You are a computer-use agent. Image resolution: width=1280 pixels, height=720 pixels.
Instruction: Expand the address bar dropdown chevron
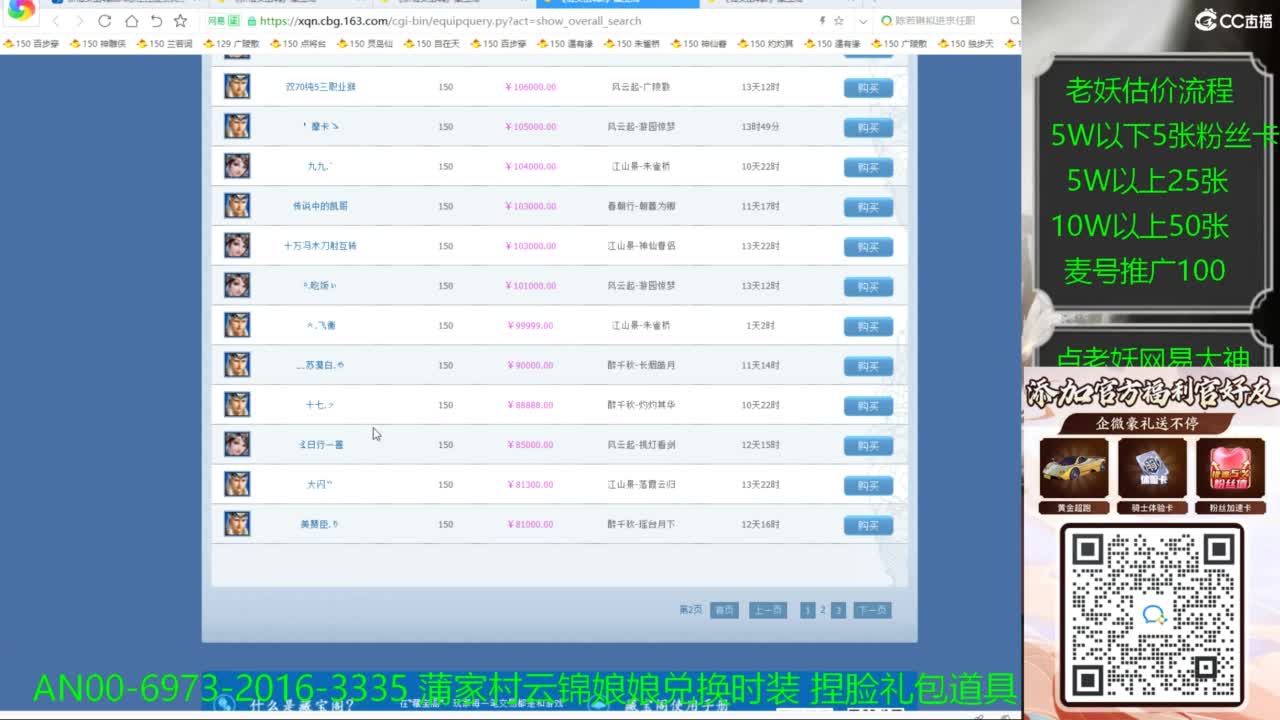pos(862,21)
